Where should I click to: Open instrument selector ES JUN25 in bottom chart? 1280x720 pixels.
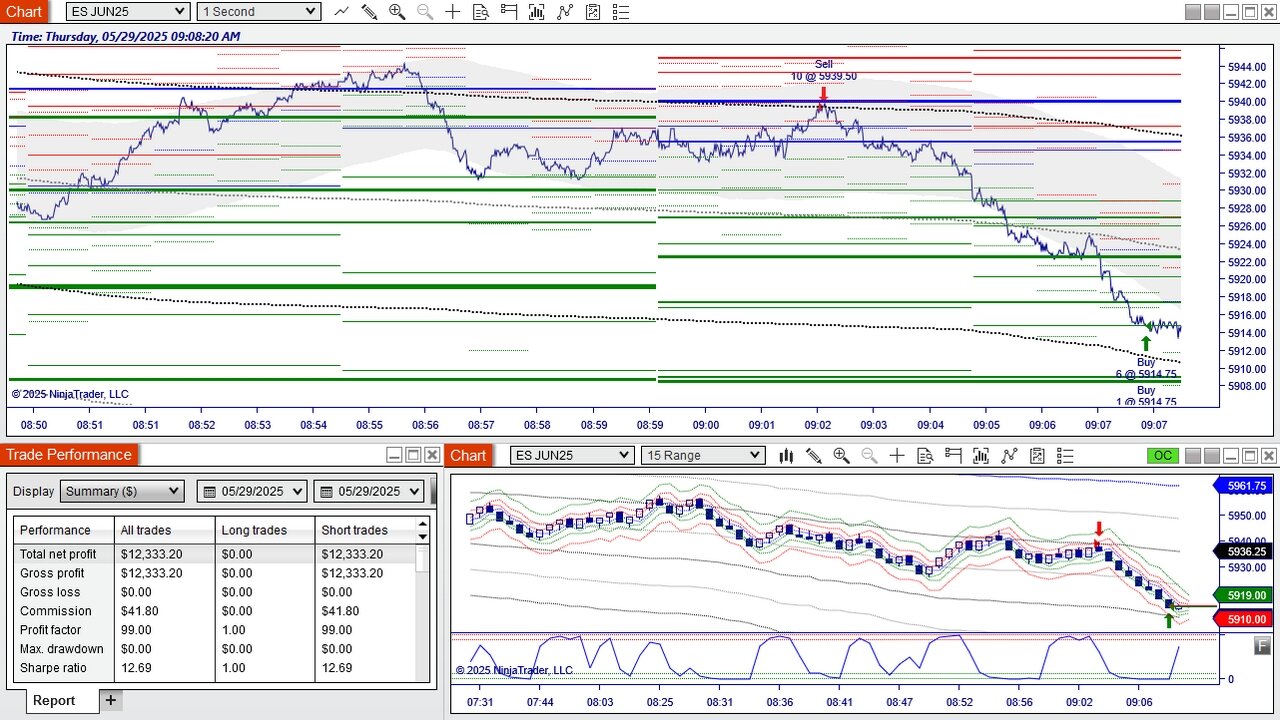[572, 455]
